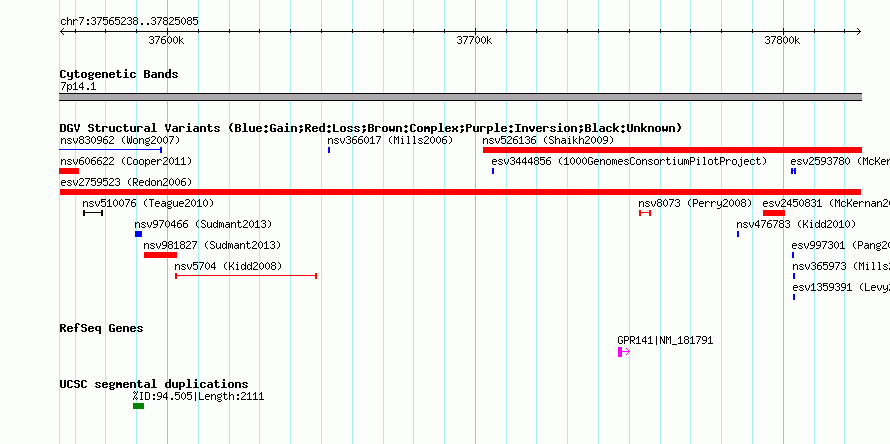The image size is (890, 444).
Task: Open the nsv476783 (Kidd2010) label
Action: pos(796,225)
